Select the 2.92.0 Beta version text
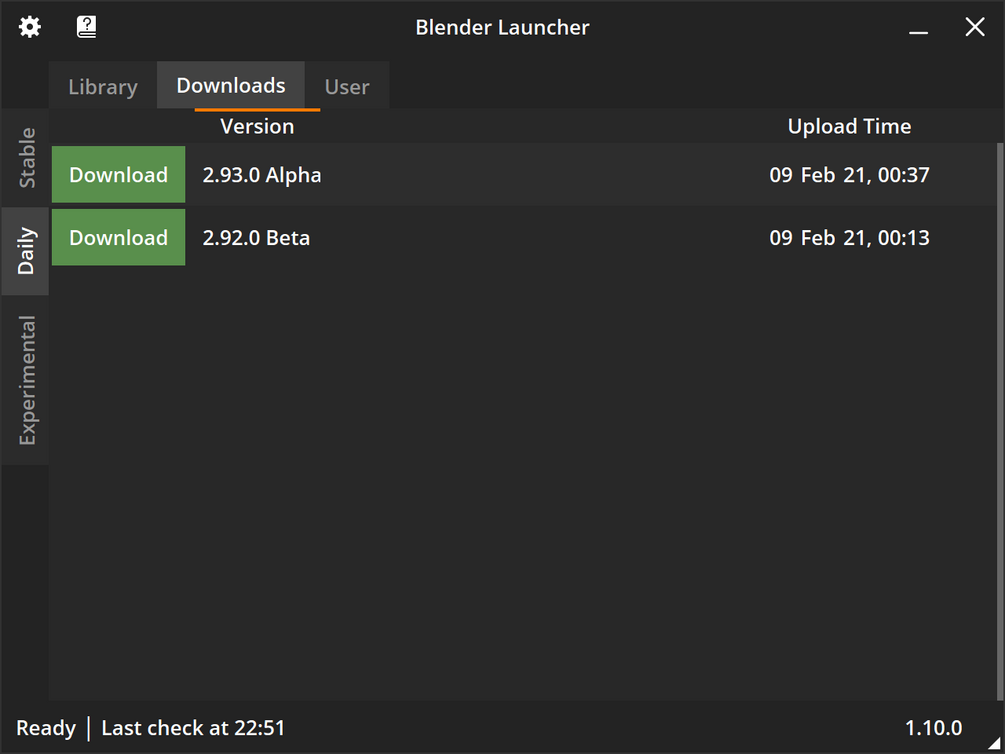 [256, 238]
